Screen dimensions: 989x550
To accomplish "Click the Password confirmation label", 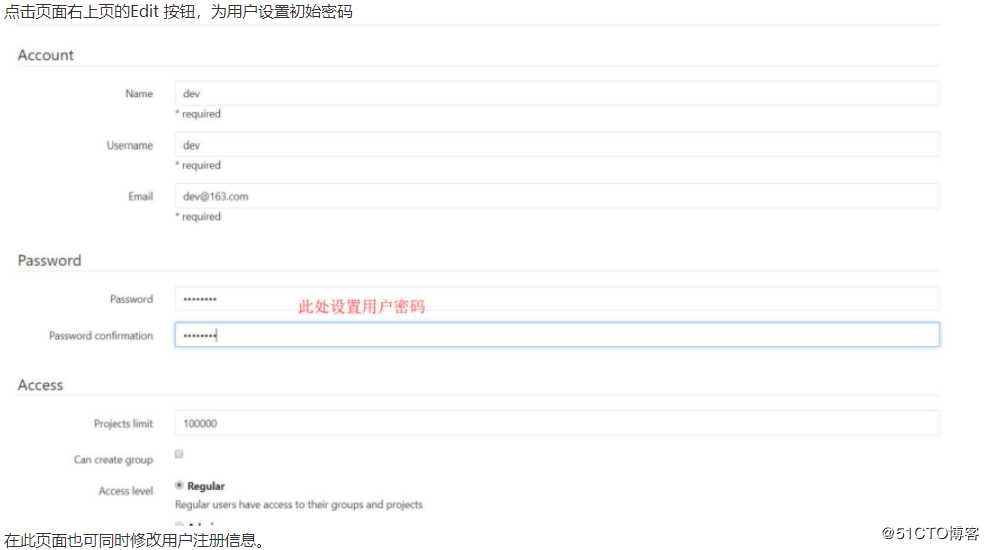I will [x=101, y=336].
